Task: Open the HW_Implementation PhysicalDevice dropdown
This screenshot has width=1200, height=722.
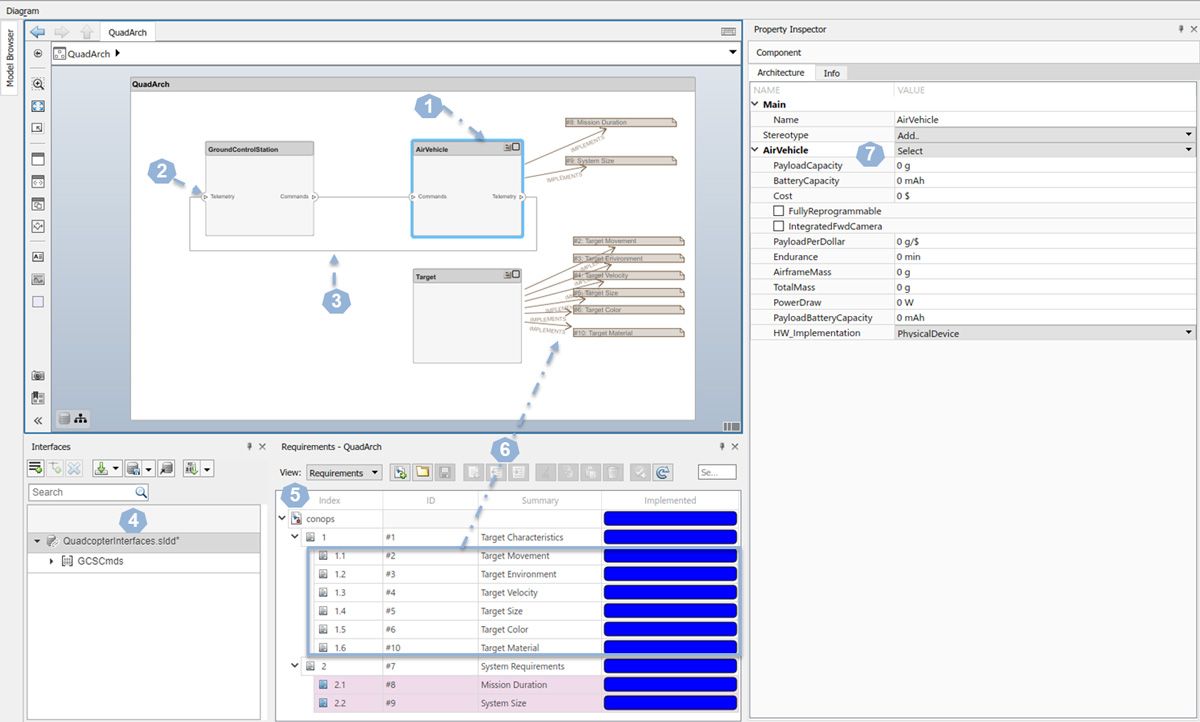Action: point(1189,332)
